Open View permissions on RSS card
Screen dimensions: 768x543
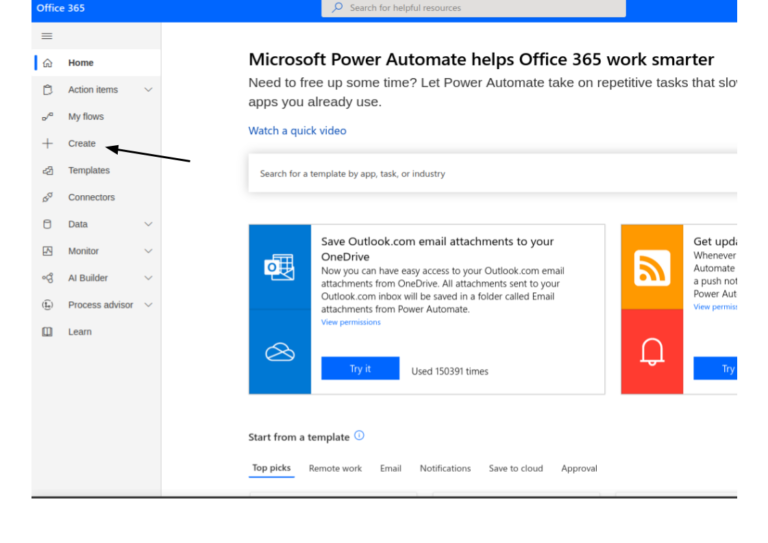pos(715,307)
